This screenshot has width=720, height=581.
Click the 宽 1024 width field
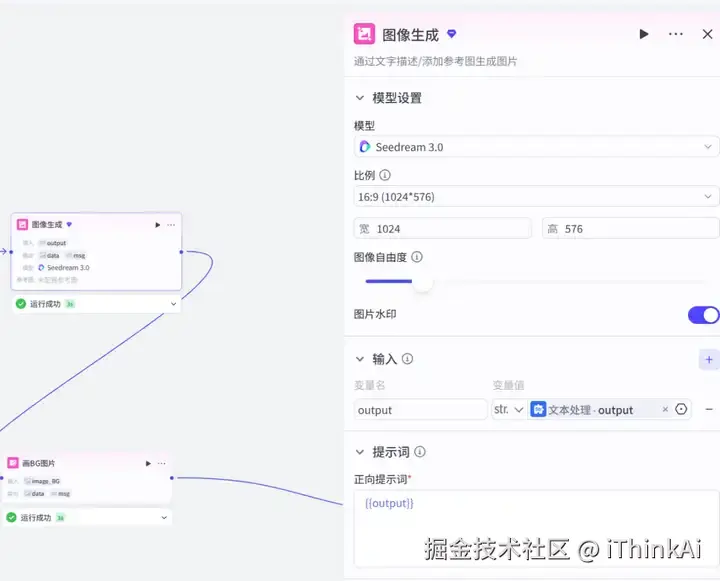point(443,229)
